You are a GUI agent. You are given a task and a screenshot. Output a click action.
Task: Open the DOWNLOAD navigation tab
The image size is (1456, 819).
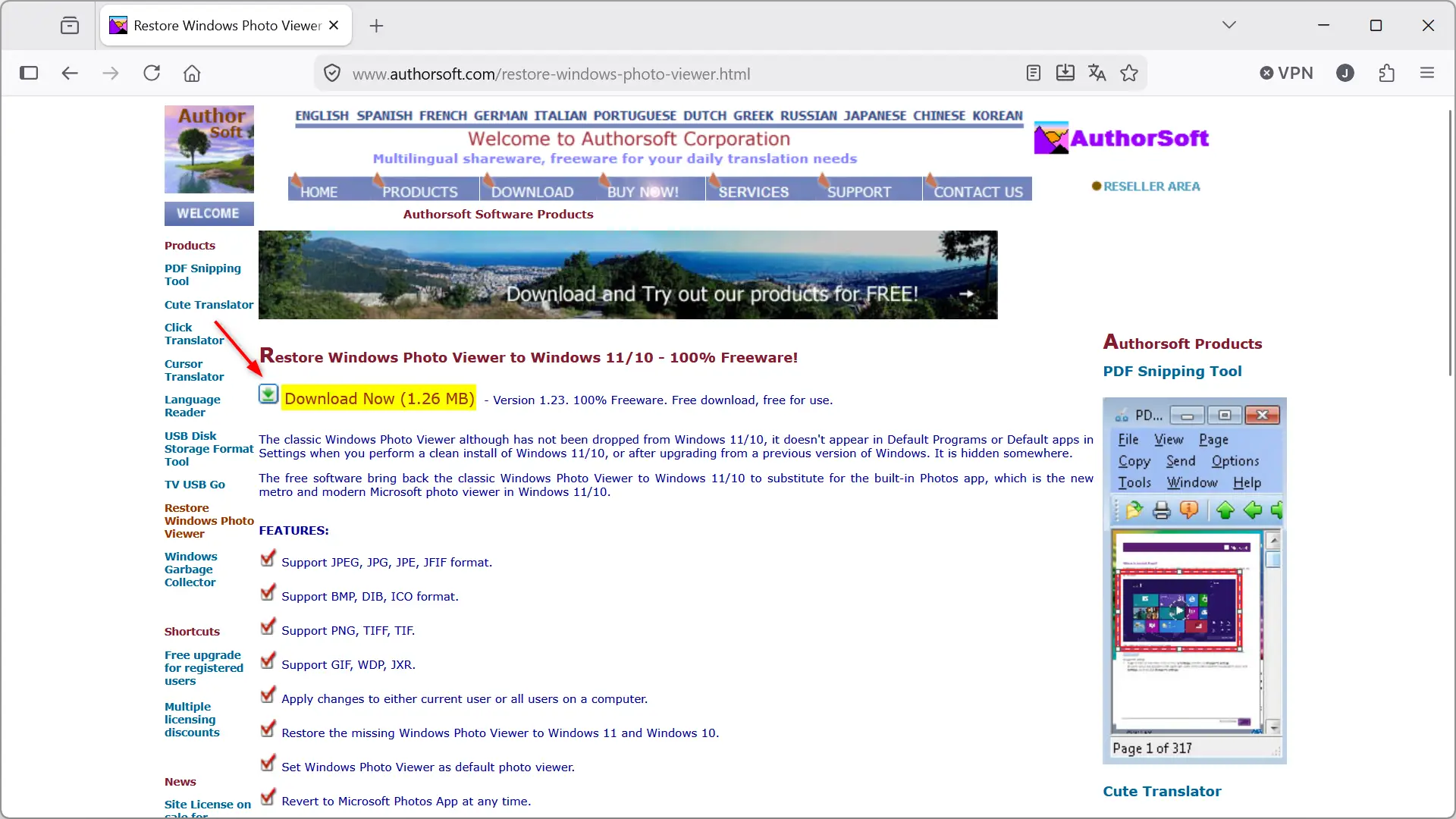point(532,192)
